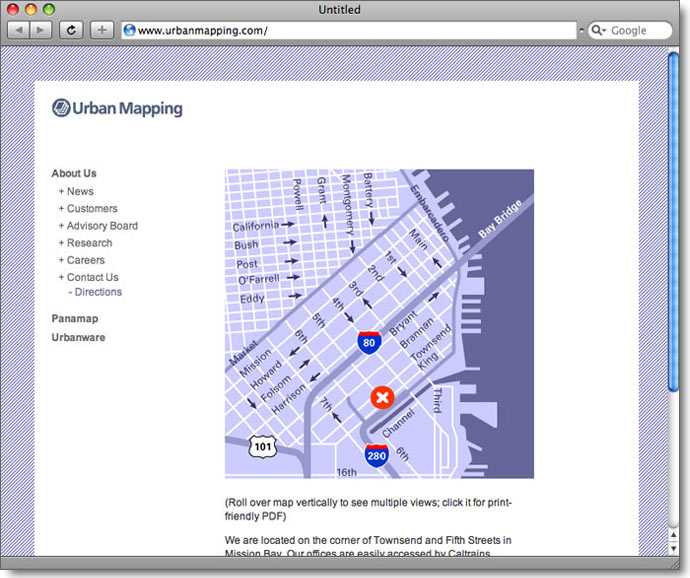This screenshot has width=690, height=578.
Task: Click the Powell street label on map
Action: click(298, 194)
